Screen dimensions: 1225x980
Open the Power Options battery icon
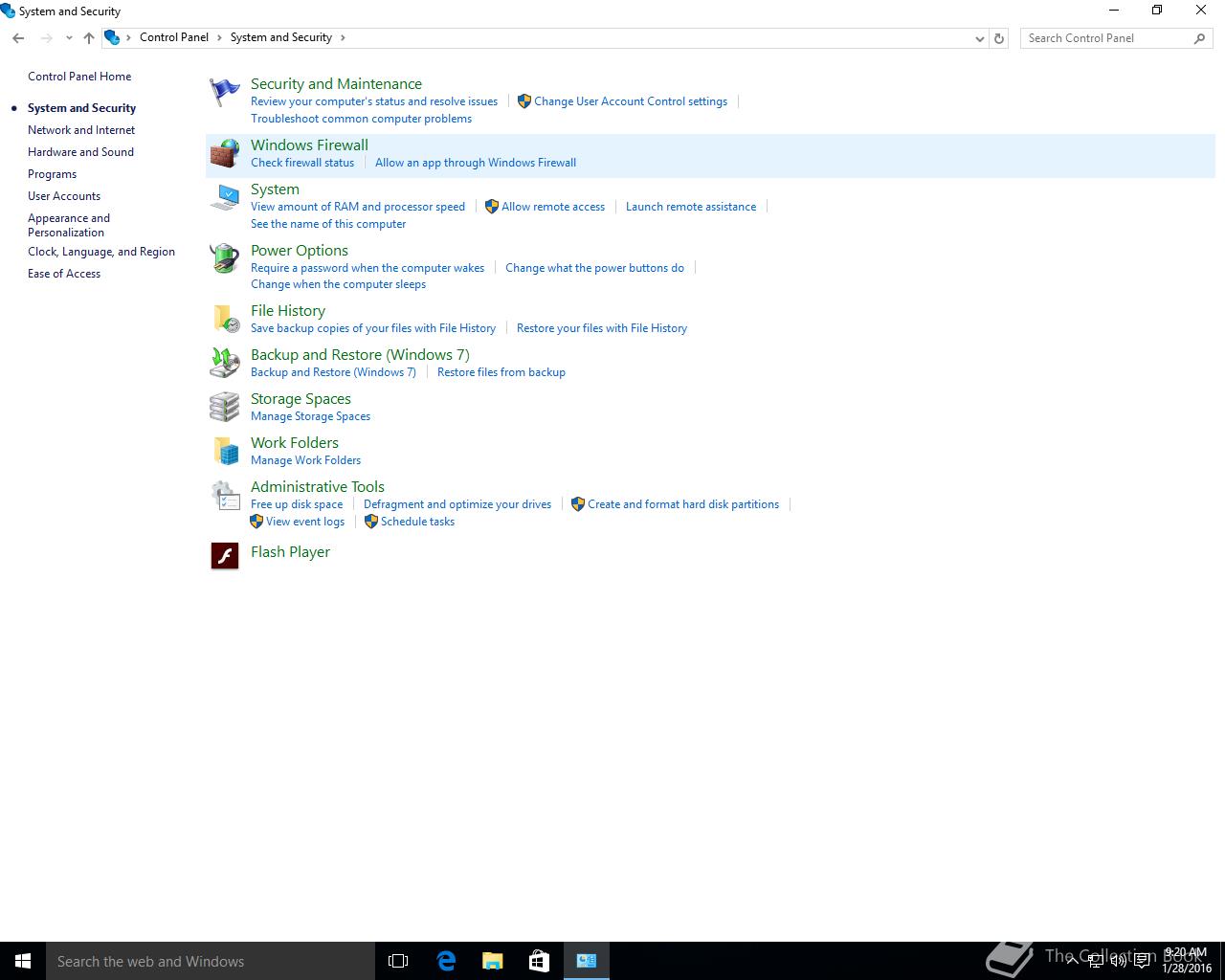(x=225, y=258)
